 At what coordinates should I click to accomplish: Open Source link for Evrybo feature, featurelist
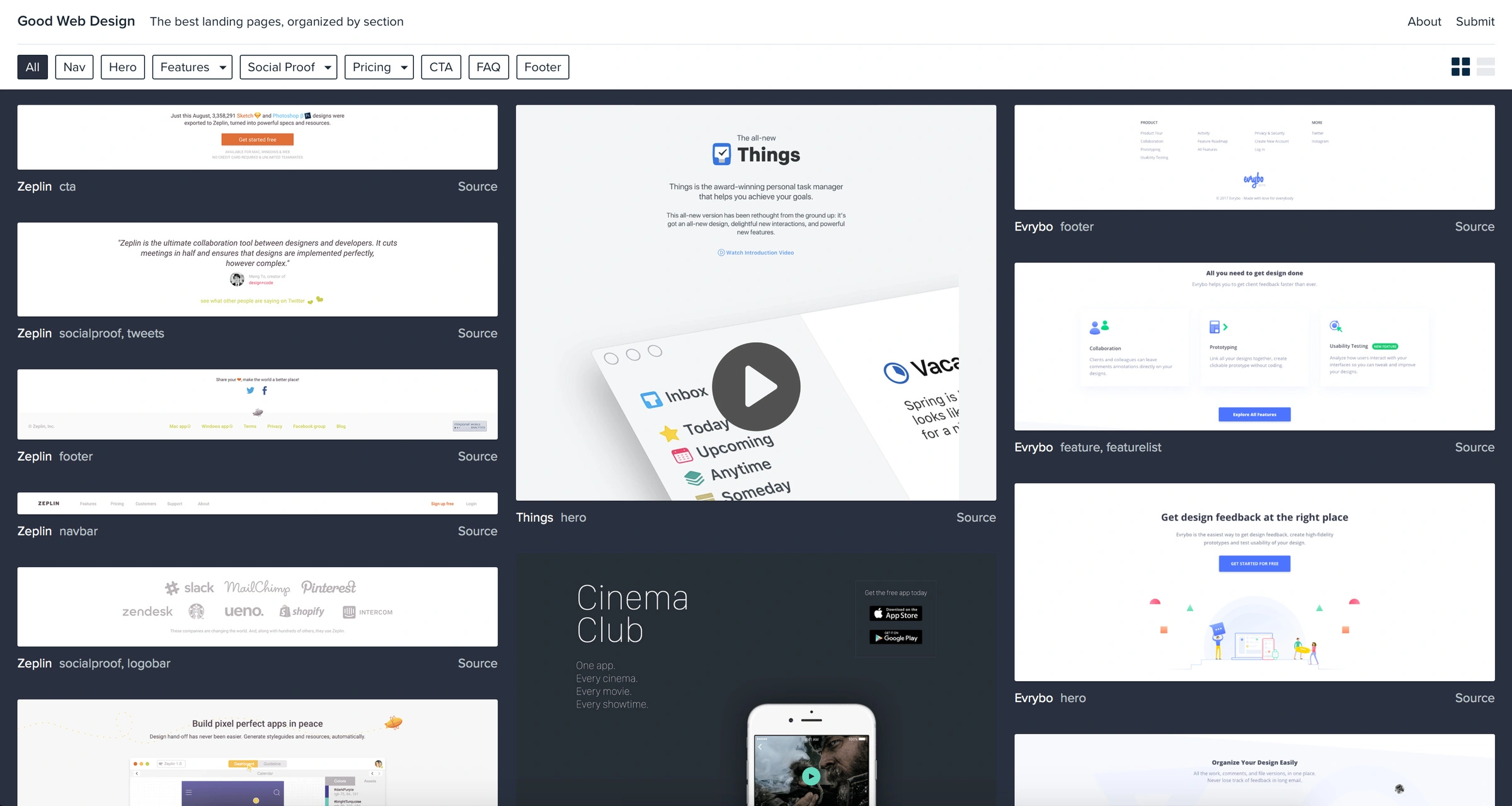[x=1474, y=447]
